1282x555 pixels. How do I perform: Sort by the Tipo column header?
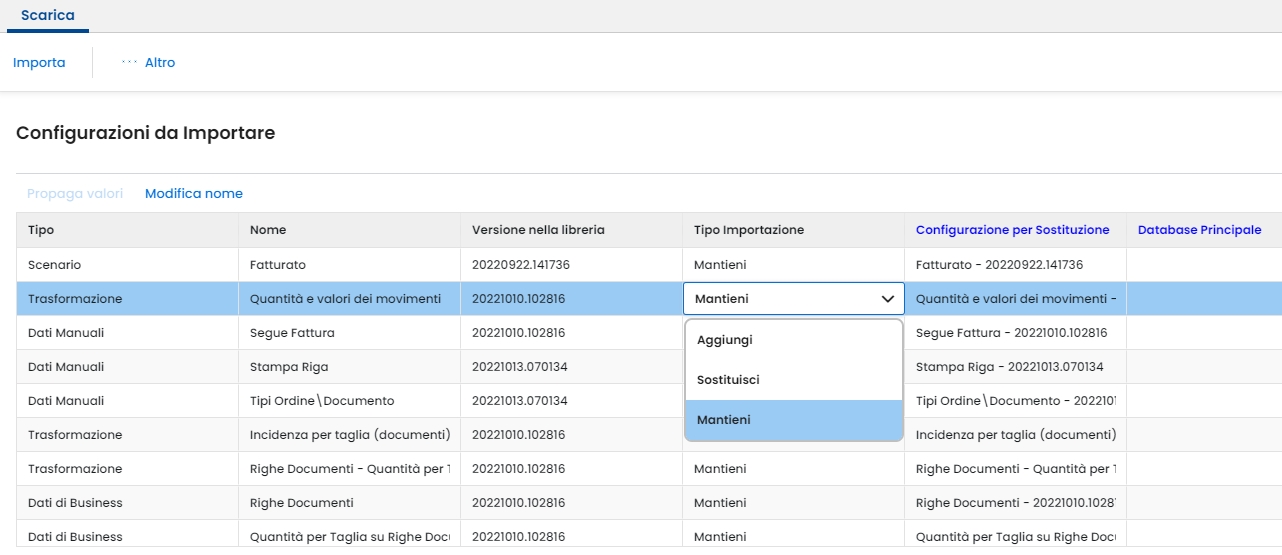pos(41,230)
